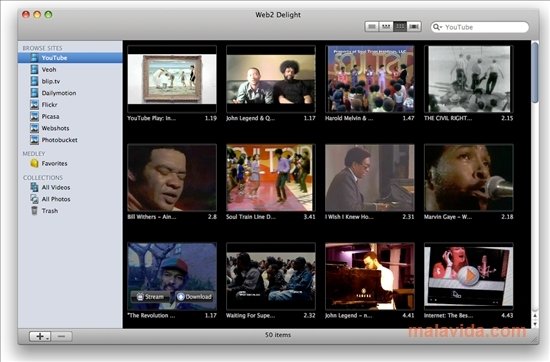Click the scrollbar down arrow

coord(535,324)
